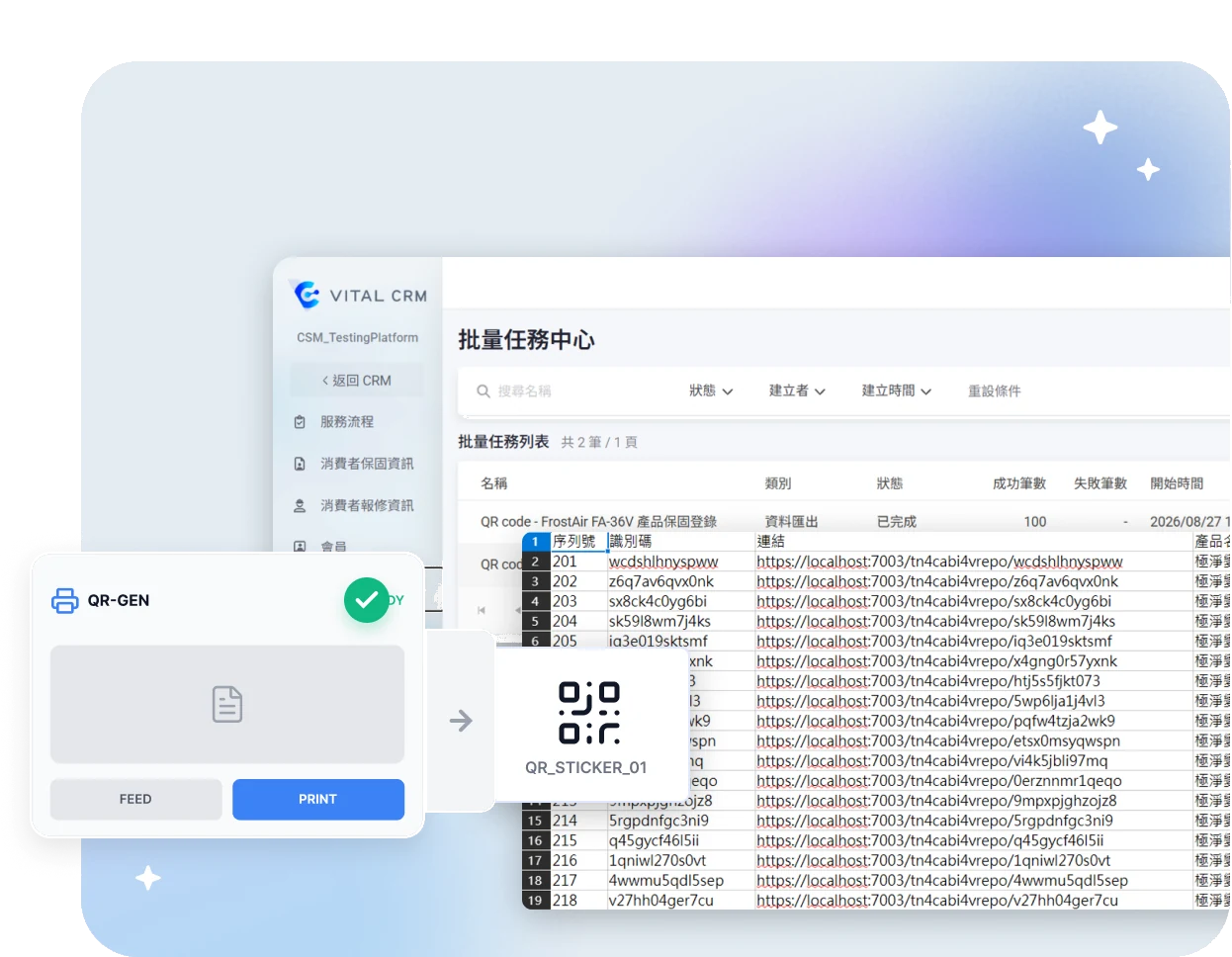Click the green checkmark status badge

tap(367, 600)
